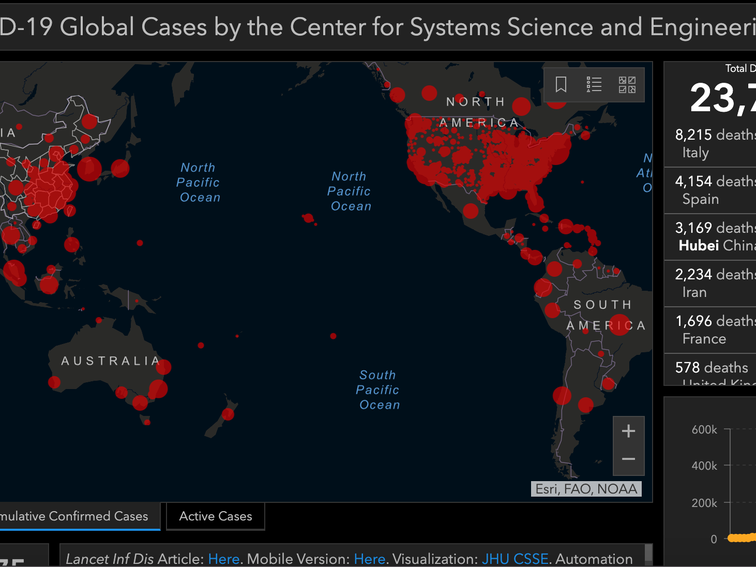Open the Lancet article Here link
This screenshot has width=756, height=567.
point(224,559)
